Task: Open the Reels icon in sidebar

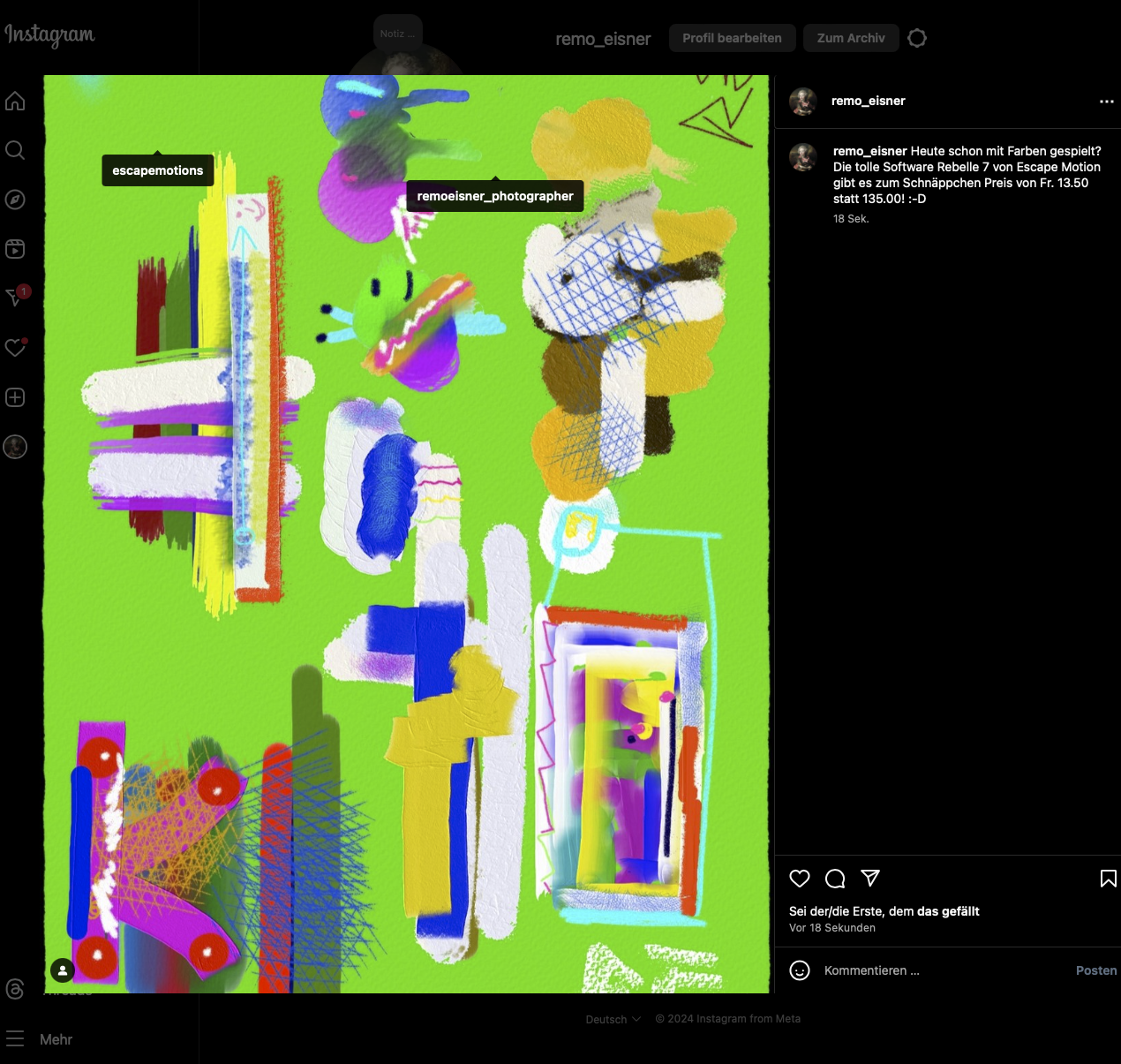Action: click(15, 249)
